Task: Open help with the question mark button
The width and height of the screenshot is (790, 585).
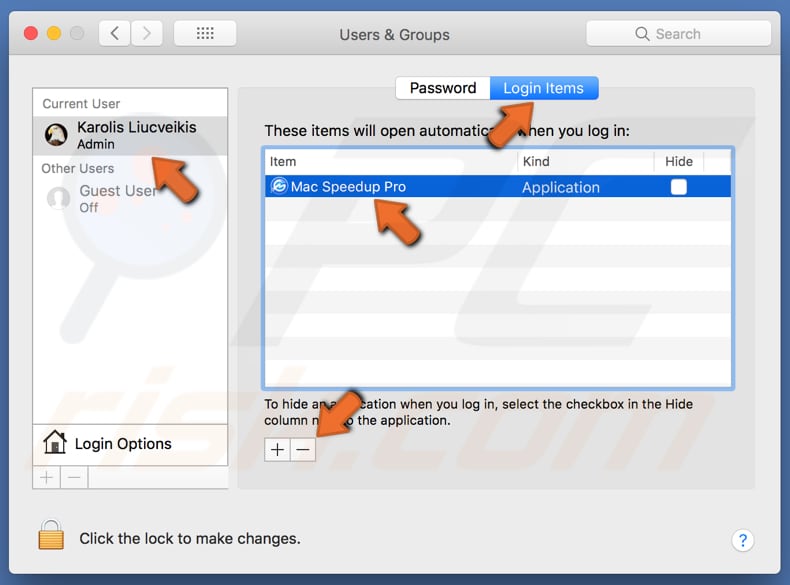Action: pos(743,540)
